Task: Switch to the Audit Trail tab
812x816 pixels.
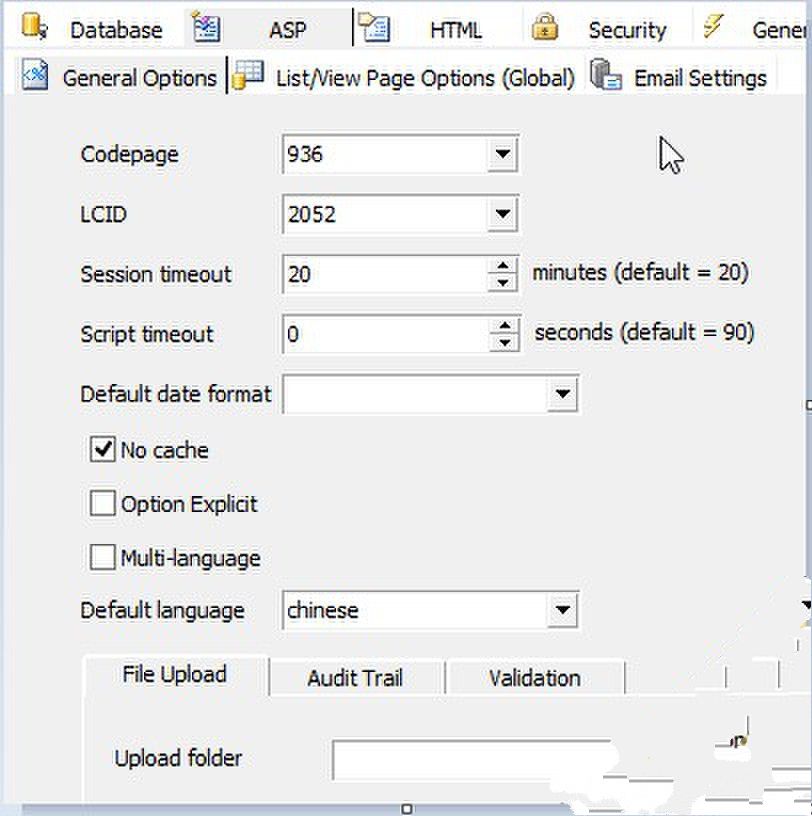Action: [356, 678]
